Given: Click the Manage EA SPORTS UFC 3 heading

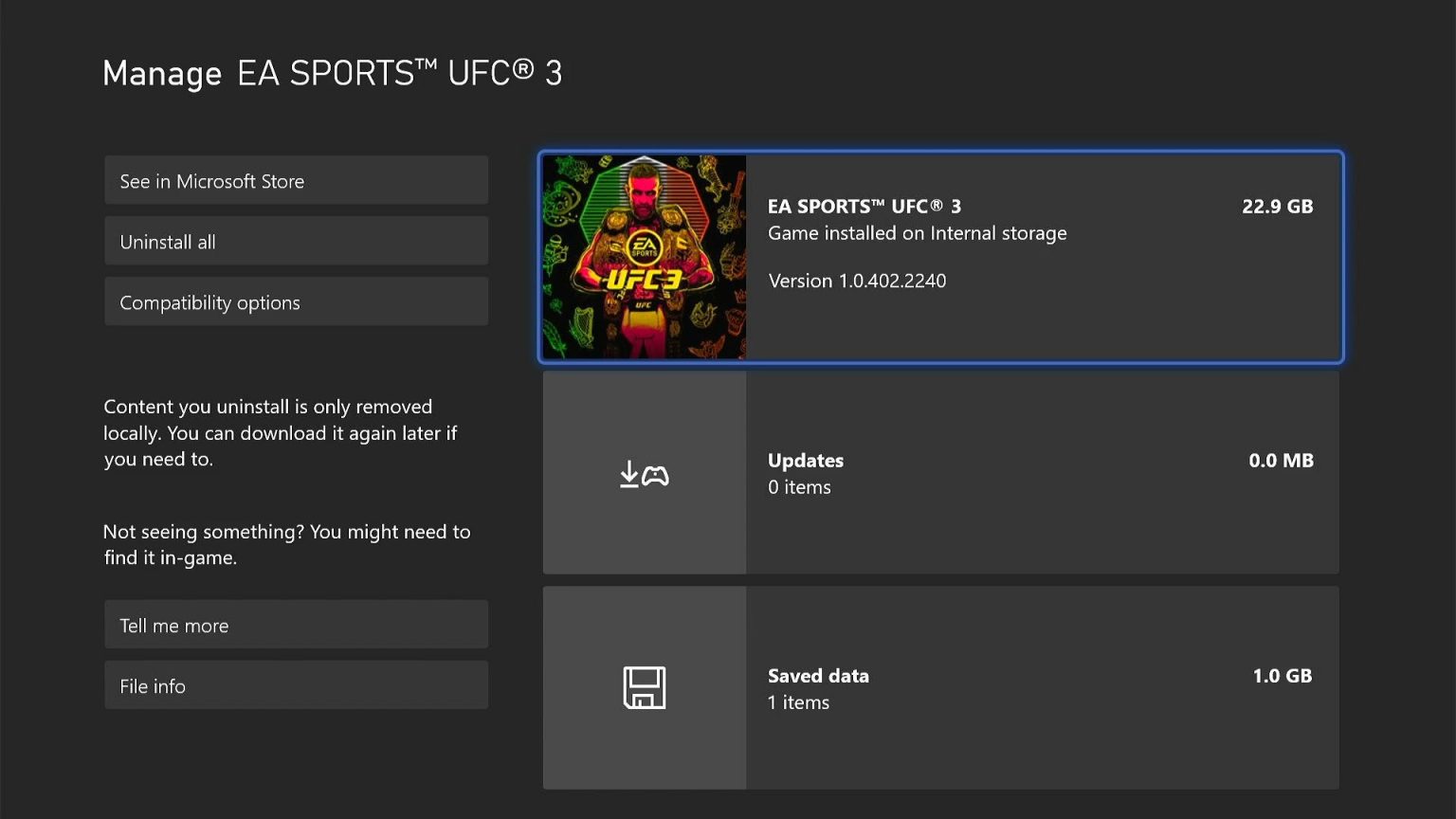Looking at the screenshot, I should click(x=333, y=73).
